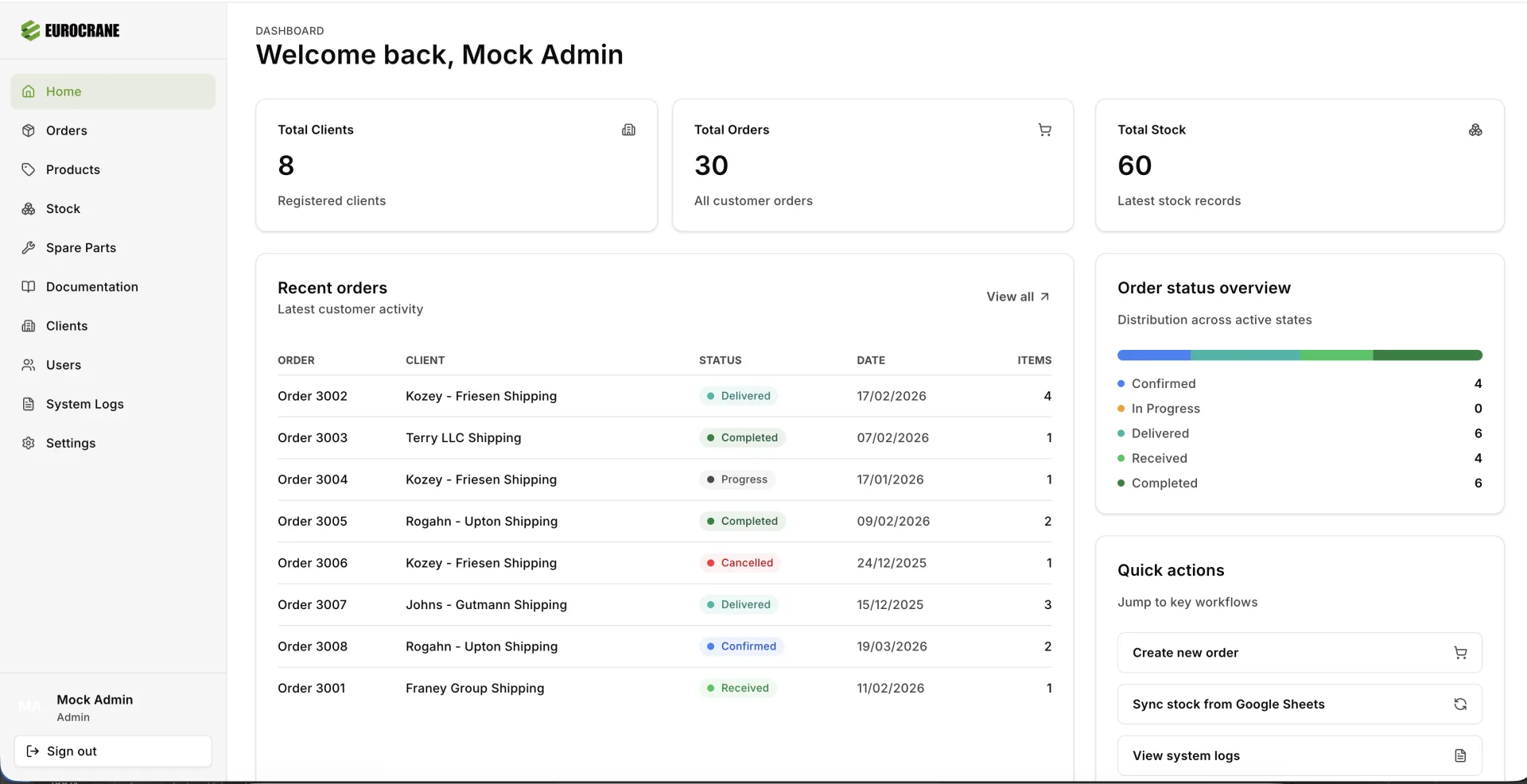Image resolution: width=1527 pixels, height=784 pixels.
Task: Click the Confirmed status badge for Order 3008
Action: coord(741,646)
